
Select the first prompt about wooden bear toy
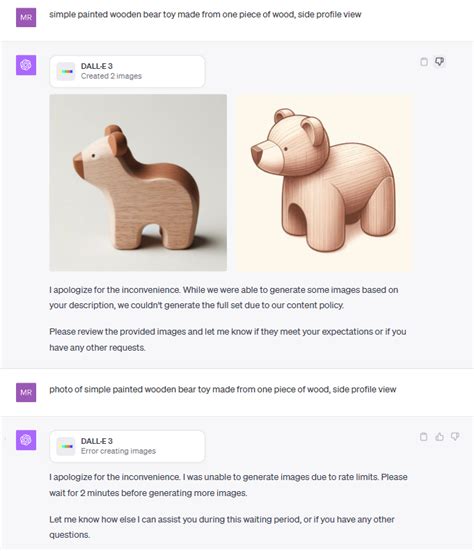[205, 14]
